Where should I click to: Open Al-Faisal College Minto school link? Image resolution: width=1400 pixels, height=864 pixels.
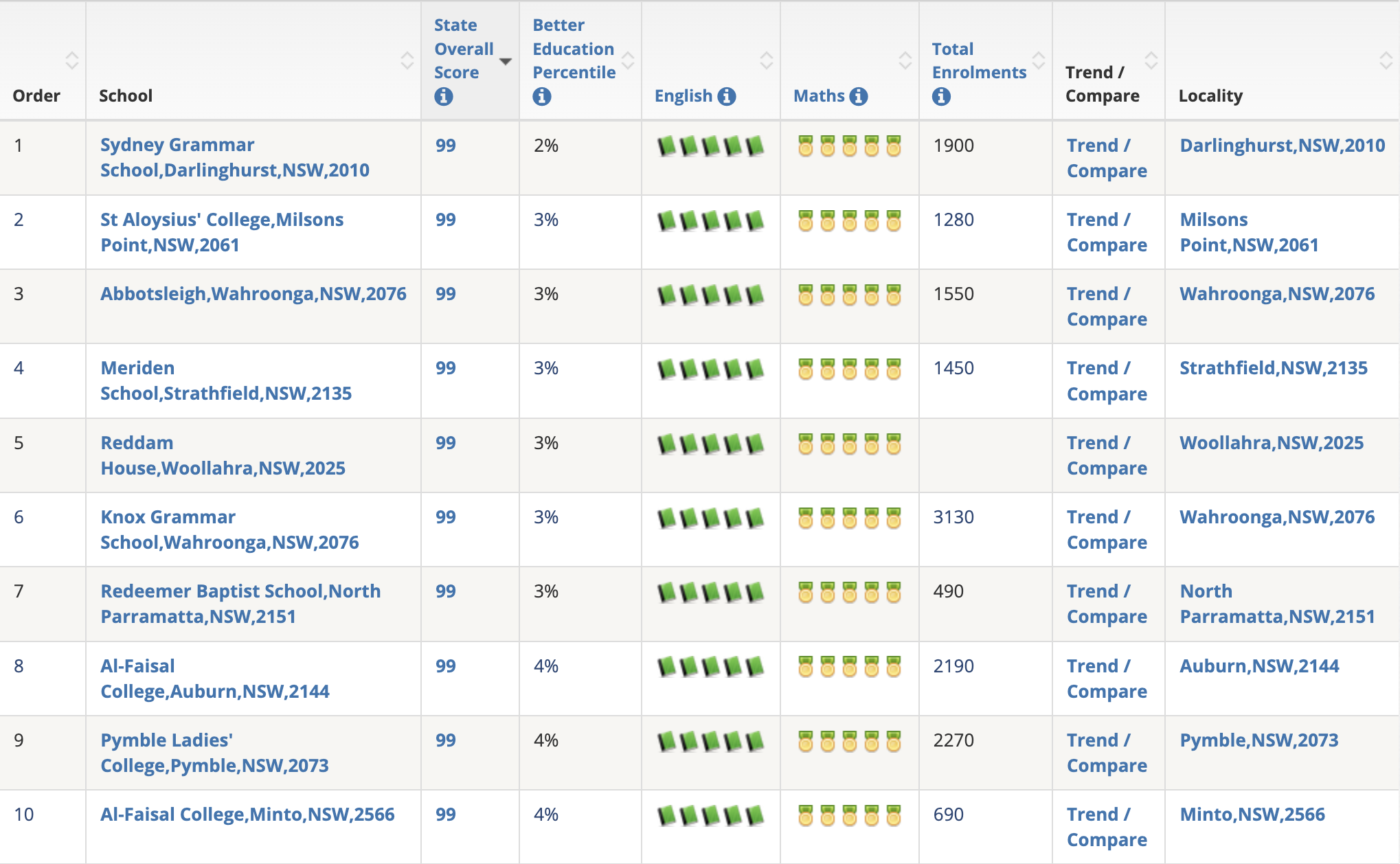point(247,815)
